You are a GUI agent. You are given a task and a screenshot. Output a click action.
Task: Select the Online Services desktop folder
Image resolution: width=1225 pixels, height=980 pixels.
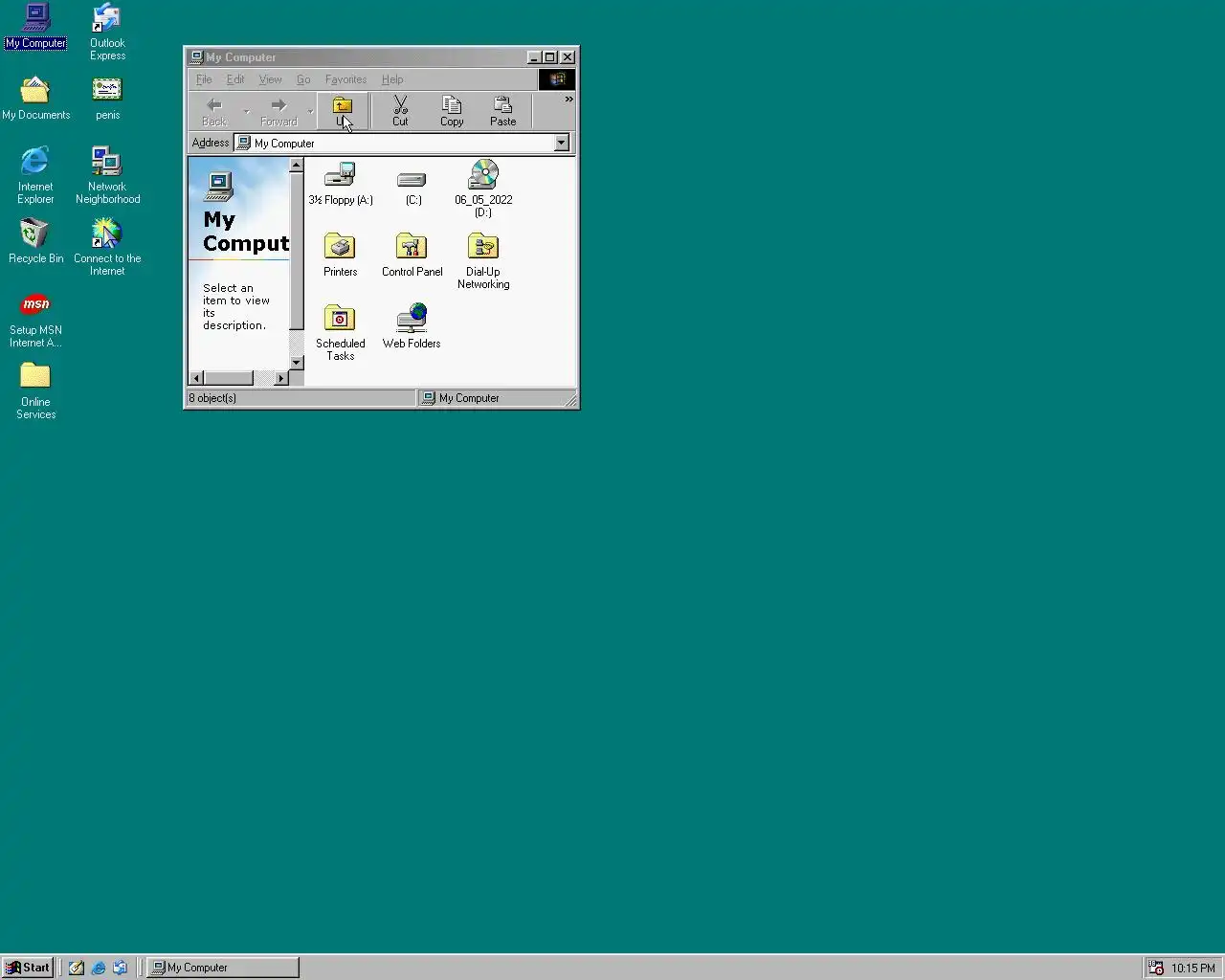[x=35, y=391]
